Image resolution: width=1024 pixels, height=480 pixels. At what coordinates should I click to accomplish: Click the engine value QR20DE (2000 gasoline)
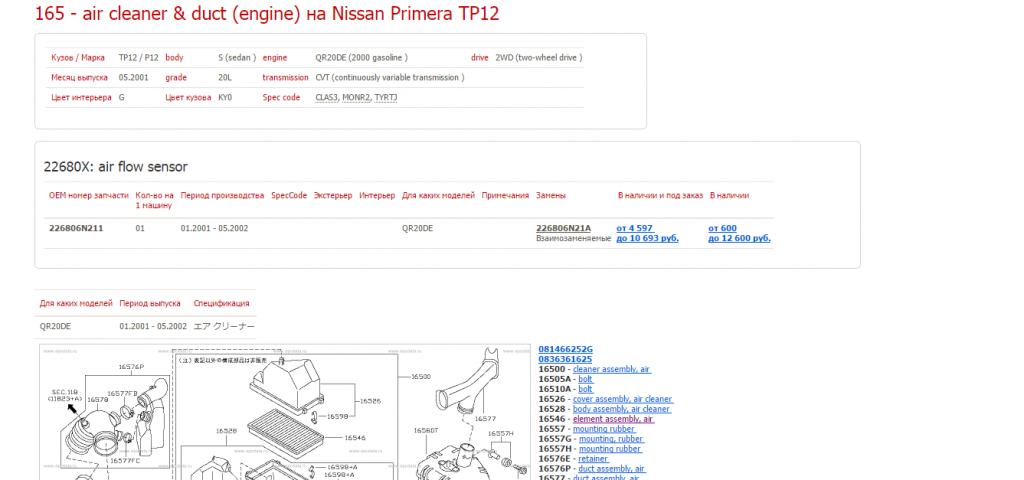tap(361, 57)
